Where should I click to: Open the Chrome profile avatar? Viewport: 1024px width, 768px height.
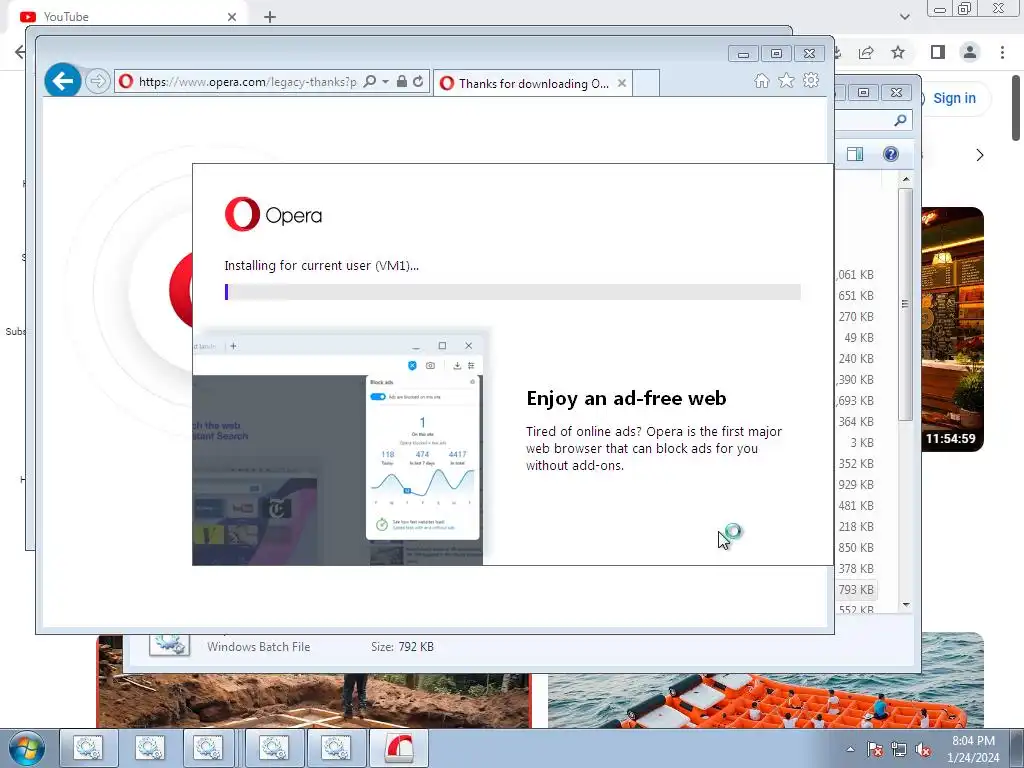[970, 52]
